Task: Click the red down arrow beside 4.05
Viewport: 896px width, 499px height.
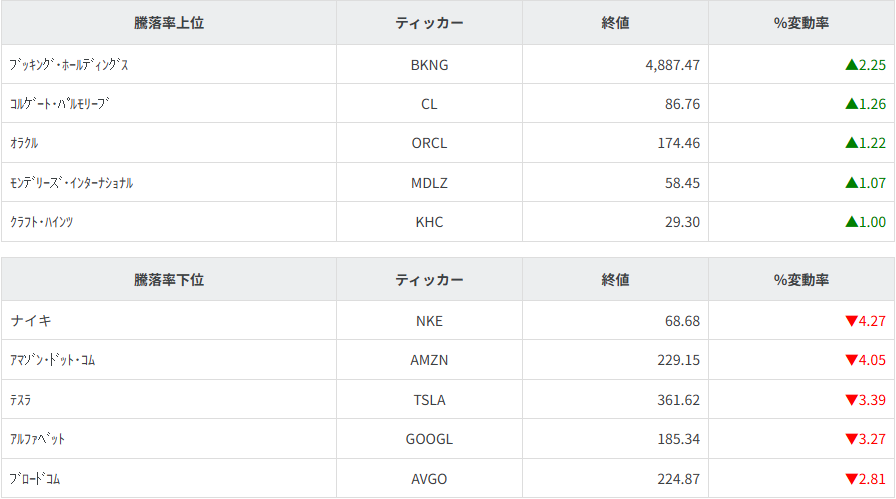Action: coord(851,360)
